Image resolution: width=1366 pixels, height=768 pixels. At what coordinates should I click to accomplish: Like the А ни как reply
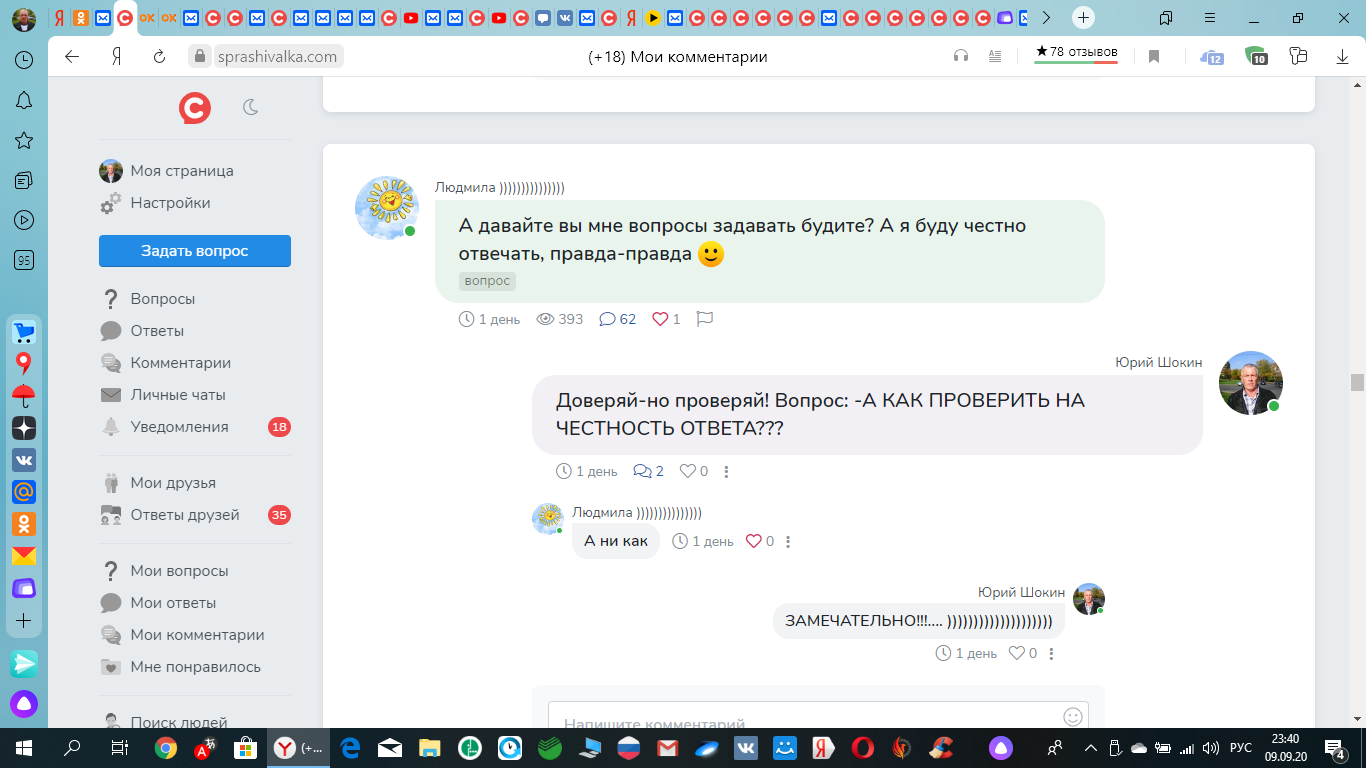(x=754, y=541)
